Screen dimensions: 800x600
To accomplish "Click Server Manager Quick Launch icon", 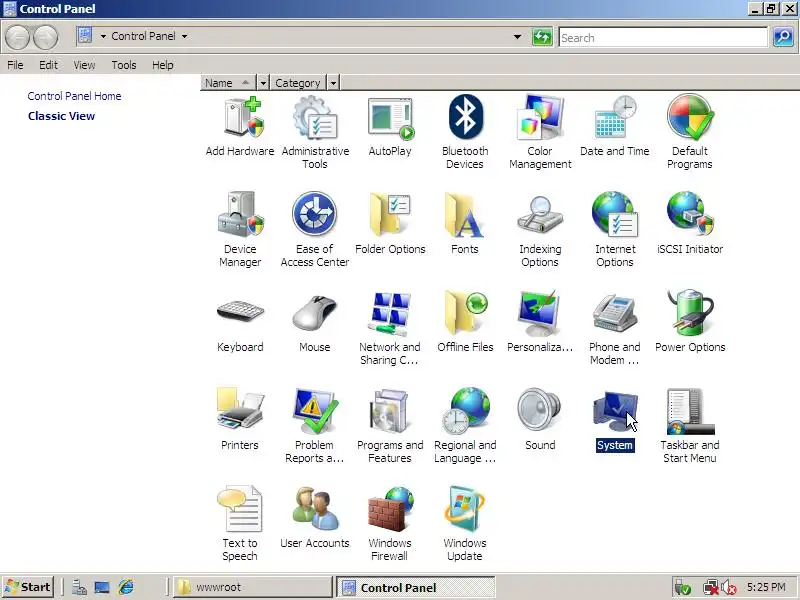I will [x=79, y=587].
